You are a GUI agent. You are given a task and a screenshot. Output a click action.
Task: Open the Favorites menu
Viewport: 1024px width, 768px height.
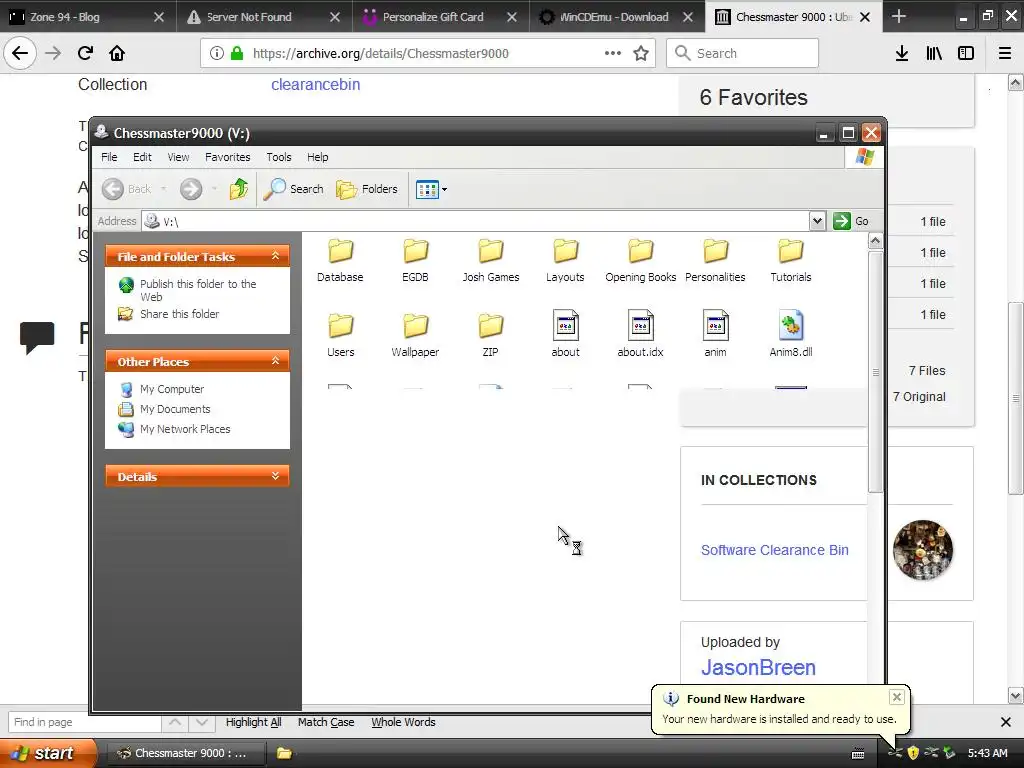227,157
